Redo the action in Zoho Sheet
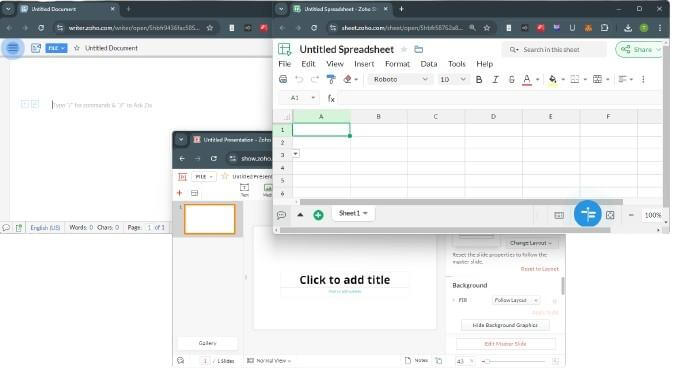The height and width of the screenshot is (369, 675). pyautogui.click(x=315, y=79)
